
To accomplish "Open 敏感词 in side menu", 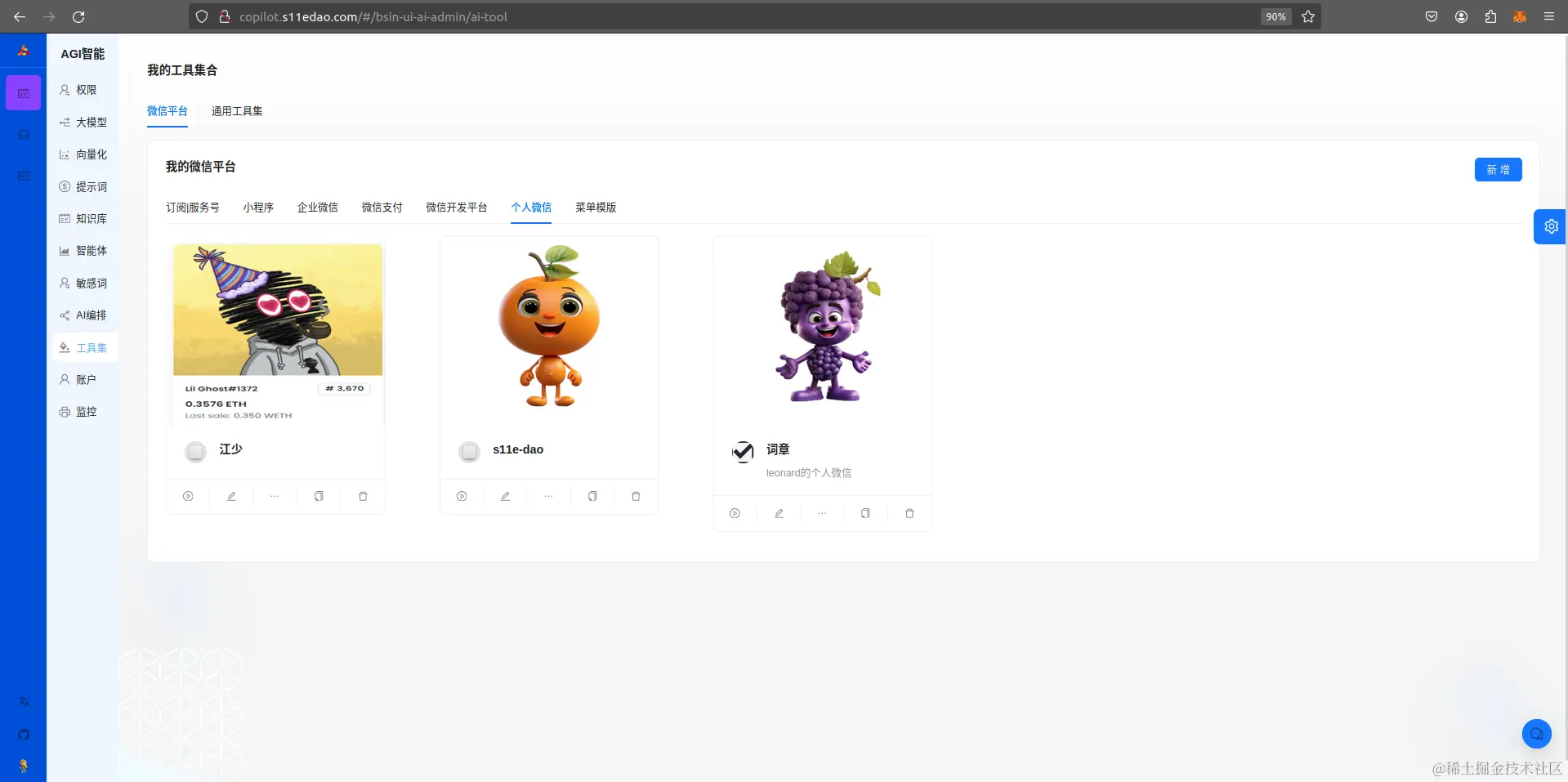I will (86, 284).
